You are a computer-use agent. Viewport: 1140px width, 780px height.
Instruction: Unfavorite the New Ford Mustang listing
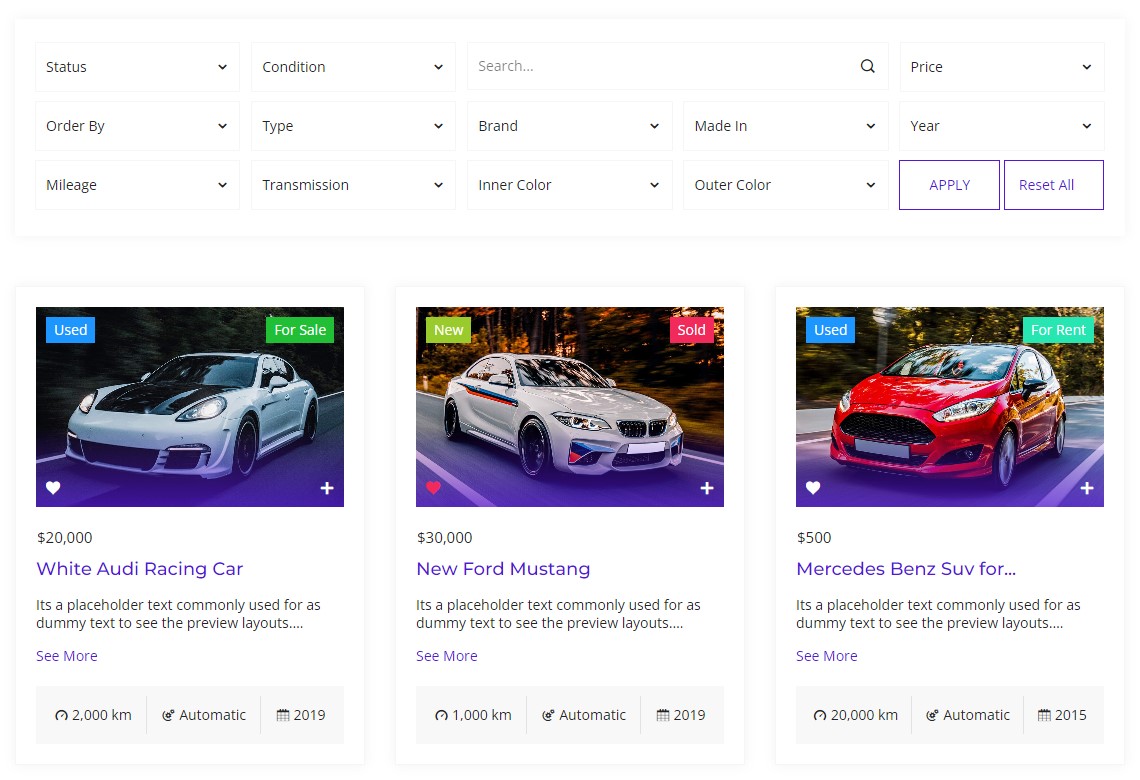[433, 488]
